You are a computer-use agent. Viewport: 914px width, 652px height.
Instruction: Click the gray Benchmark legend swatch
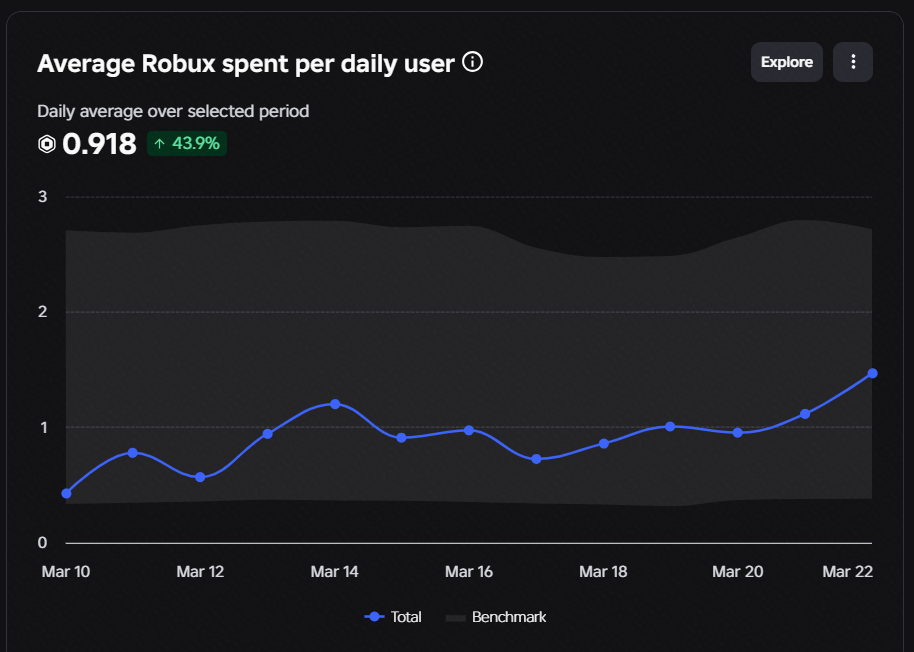coord(455,618)
